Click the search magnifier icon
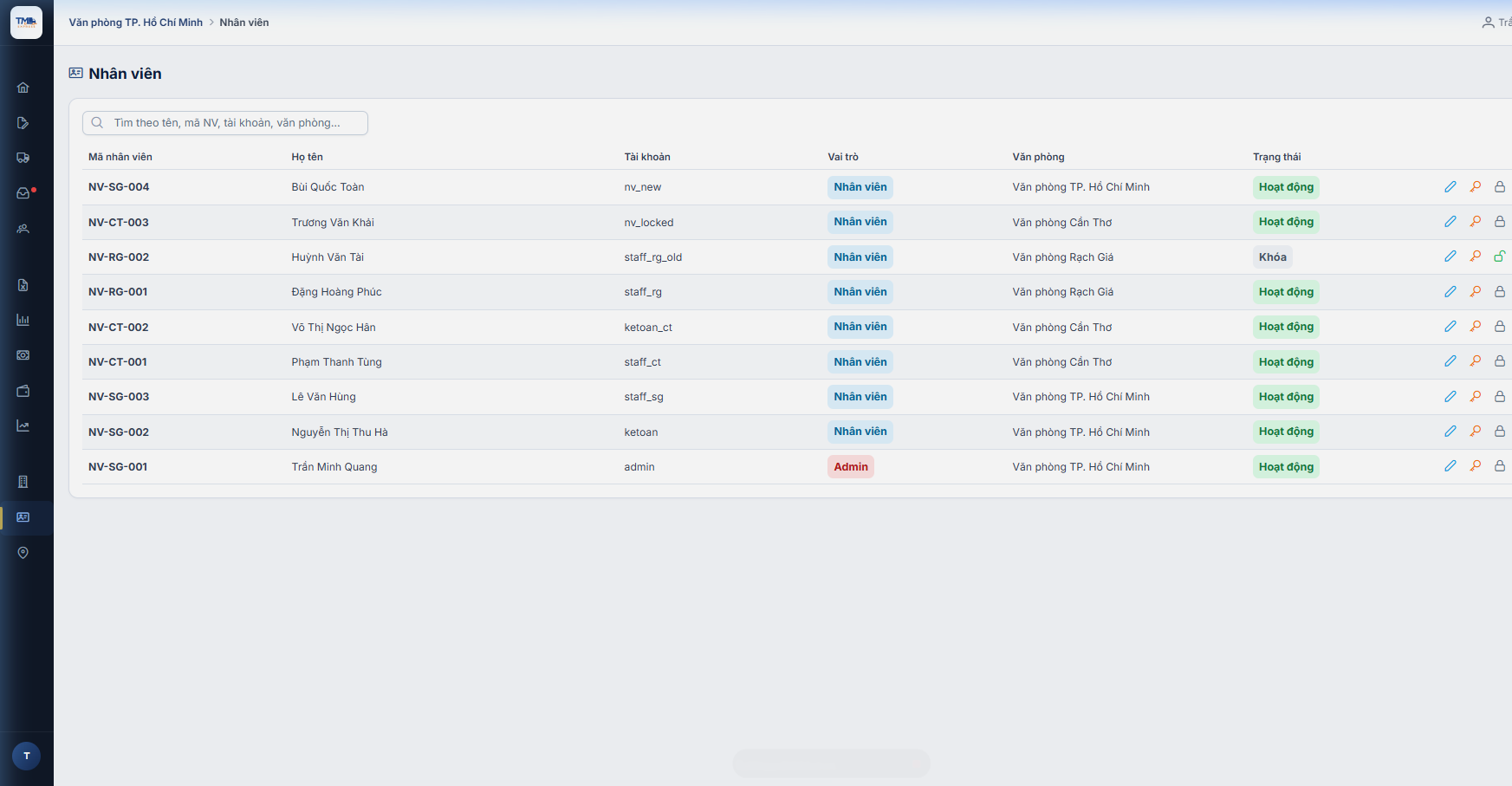This screenshot has height=786, width=1512. click(x=98, y=123)
